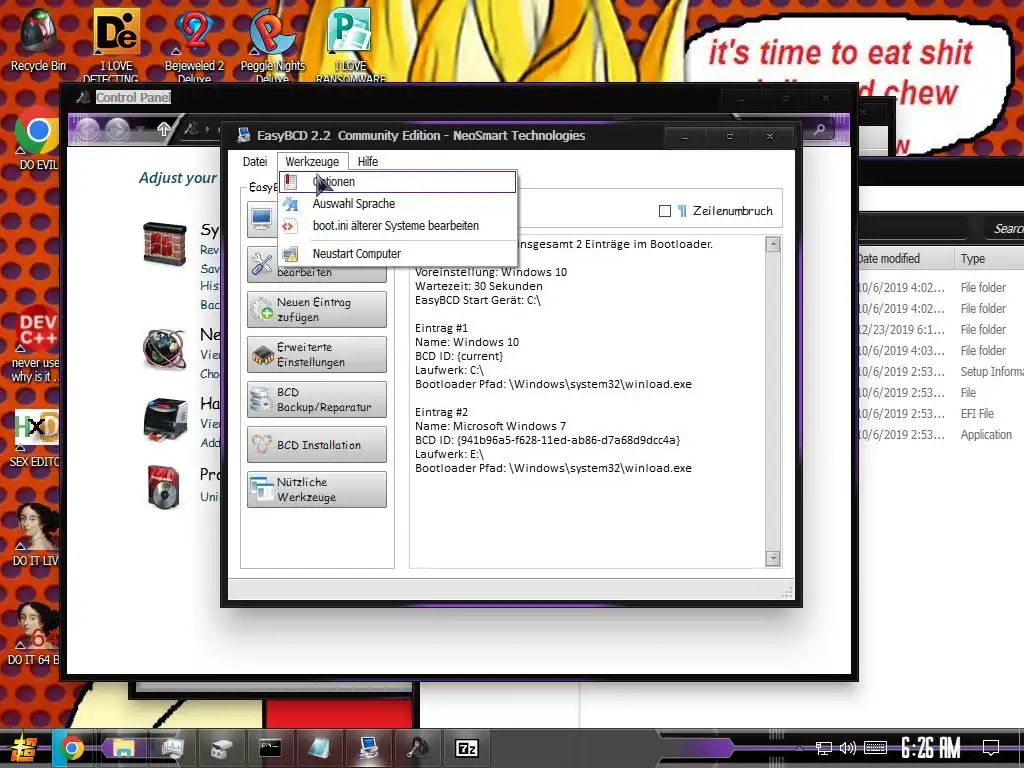
Task: Open the DO EVIL Chrome desktop icon
Action: pos(38,140)
